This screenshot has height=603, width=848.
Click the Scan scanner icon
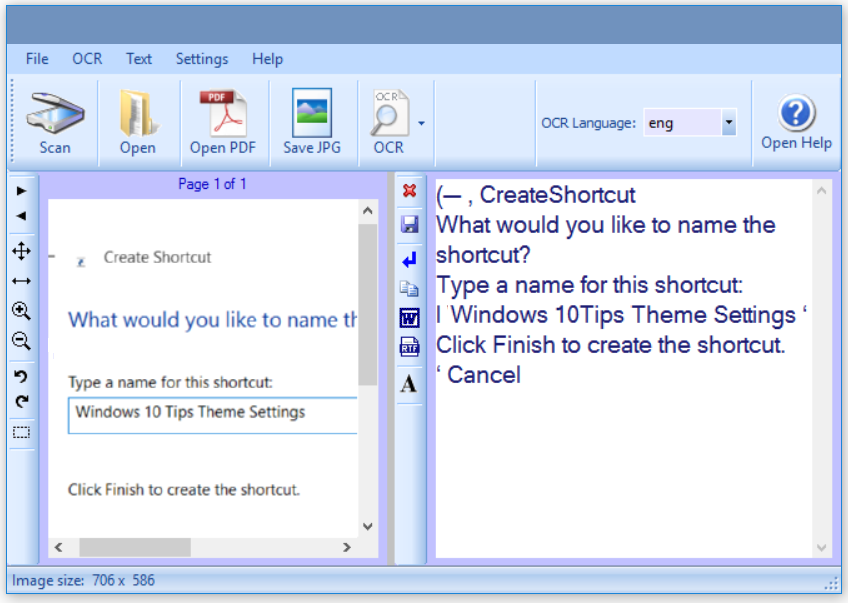pos(55,113)
